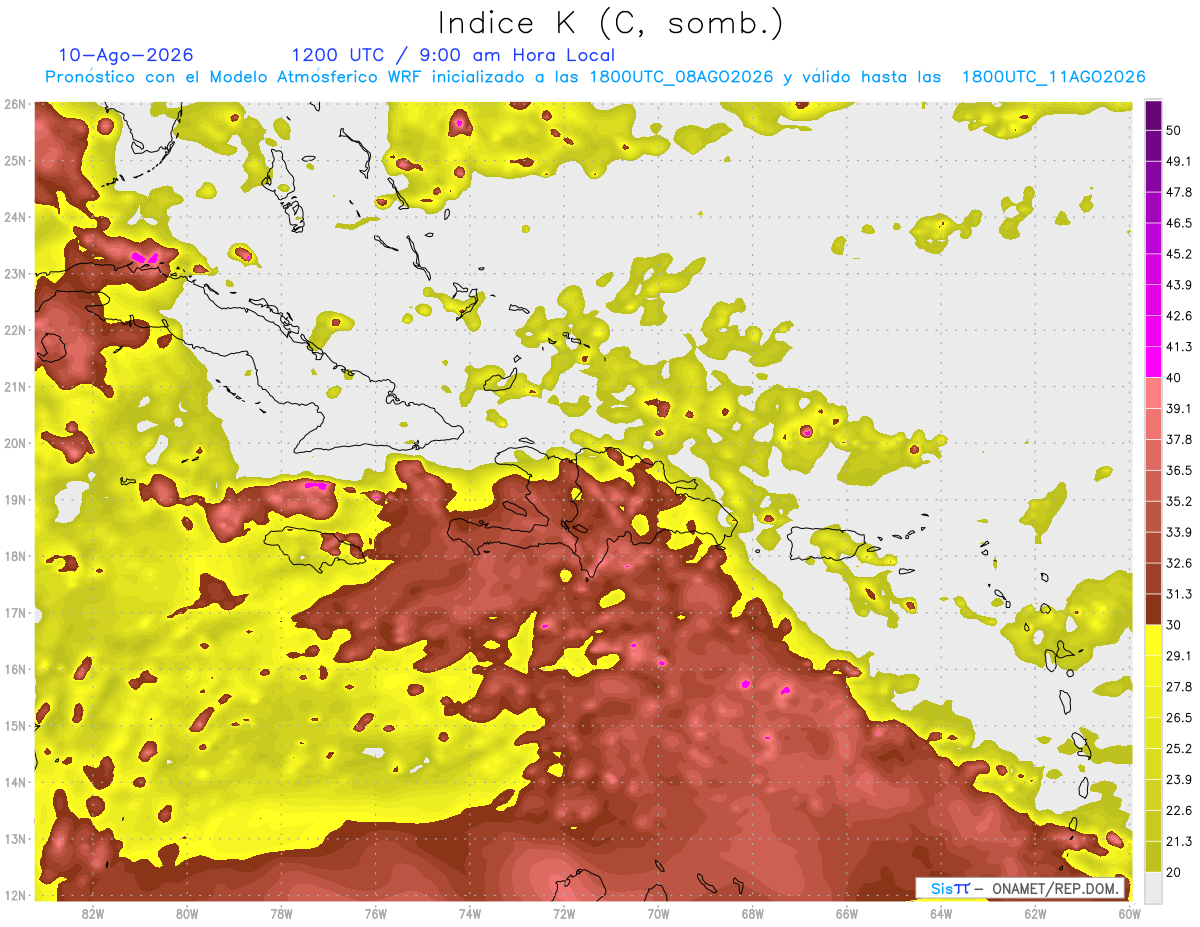Click the '27.8' color scale label
Screen dimensions: 1200x927
click(x=1178, y=686)
